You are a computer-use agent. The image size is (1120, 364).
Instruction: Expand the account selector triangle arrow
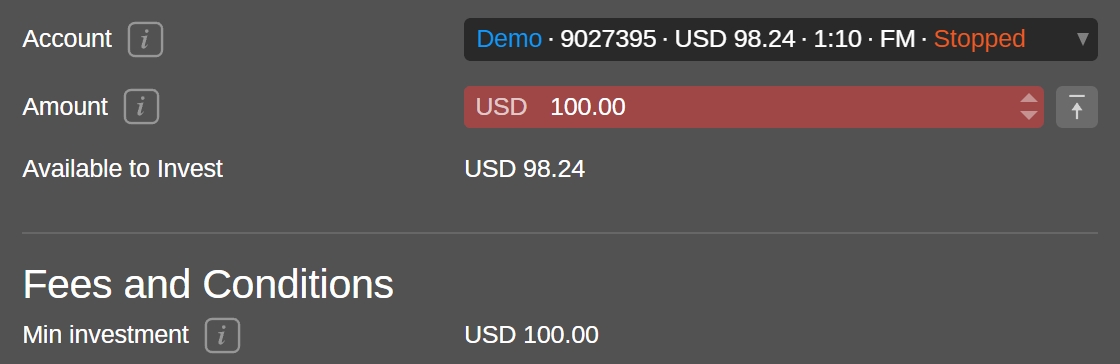tap(1083, 39)
